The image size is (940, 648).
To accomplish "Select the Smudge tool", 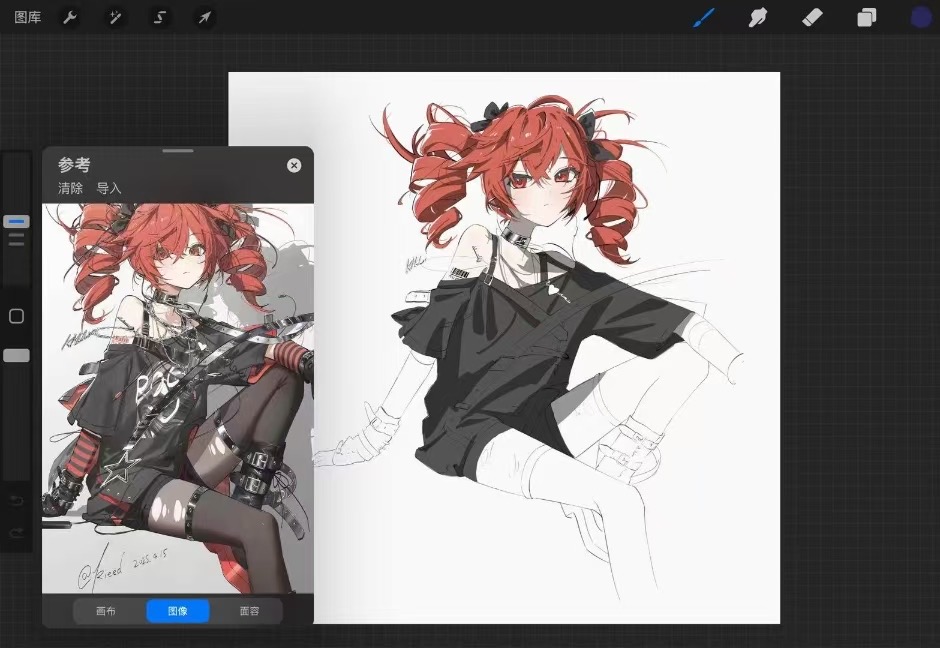I will click(758, 17).
